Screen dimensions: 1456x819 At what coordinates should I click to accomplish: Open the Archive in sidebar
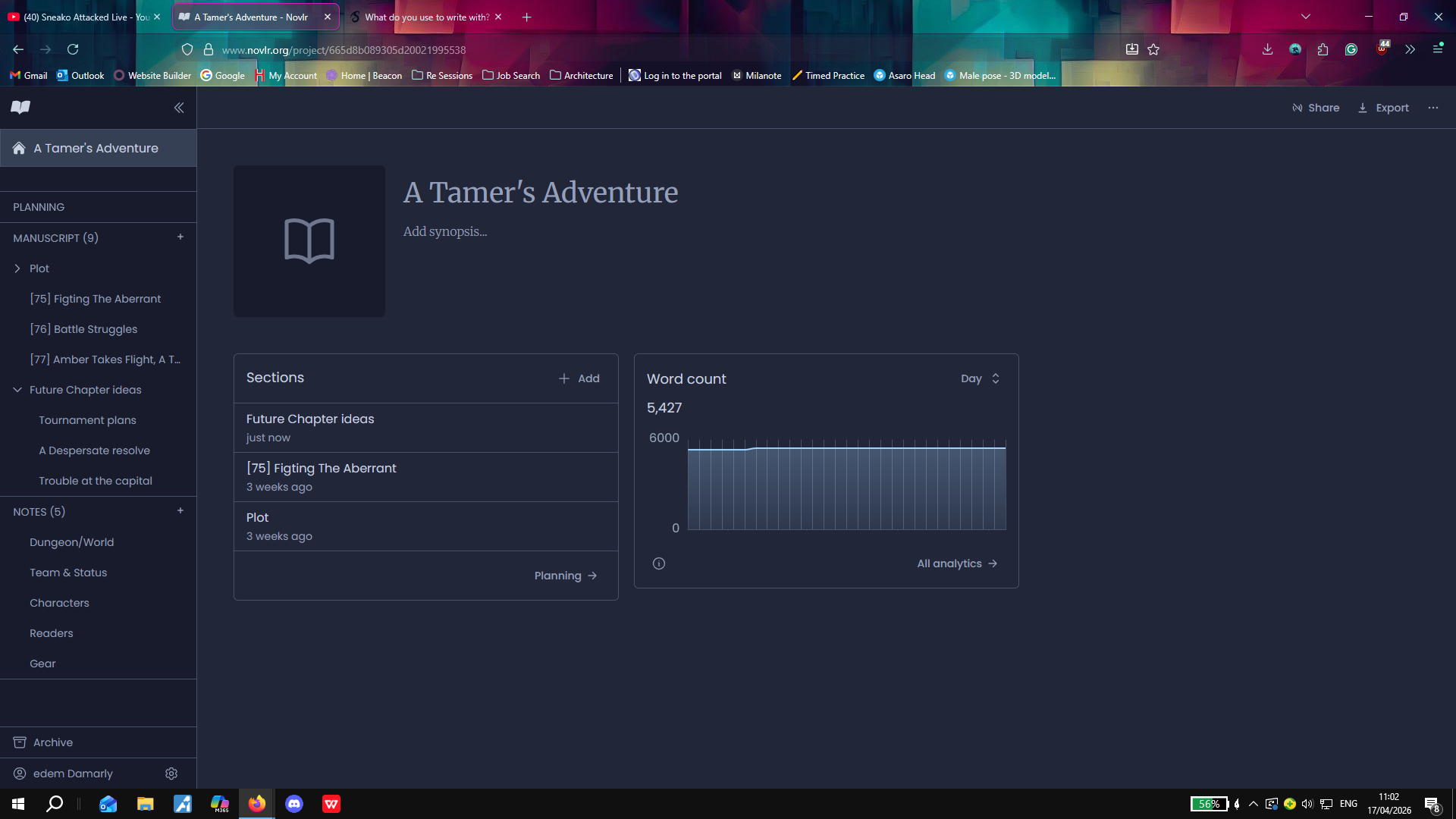[53, 742]
